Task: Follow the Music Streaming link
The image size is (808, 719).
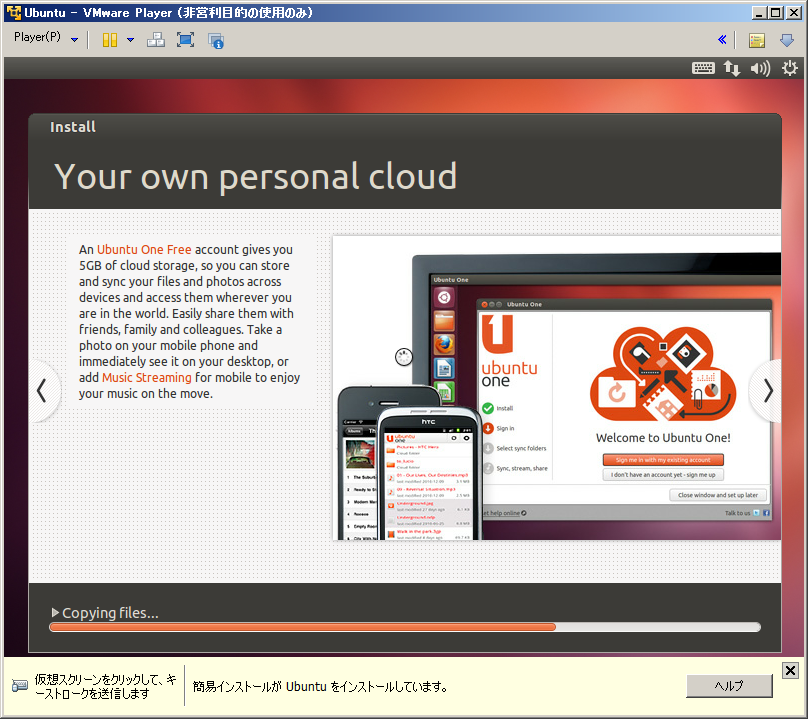Action: pyautogui.click(x=147, y=378)
